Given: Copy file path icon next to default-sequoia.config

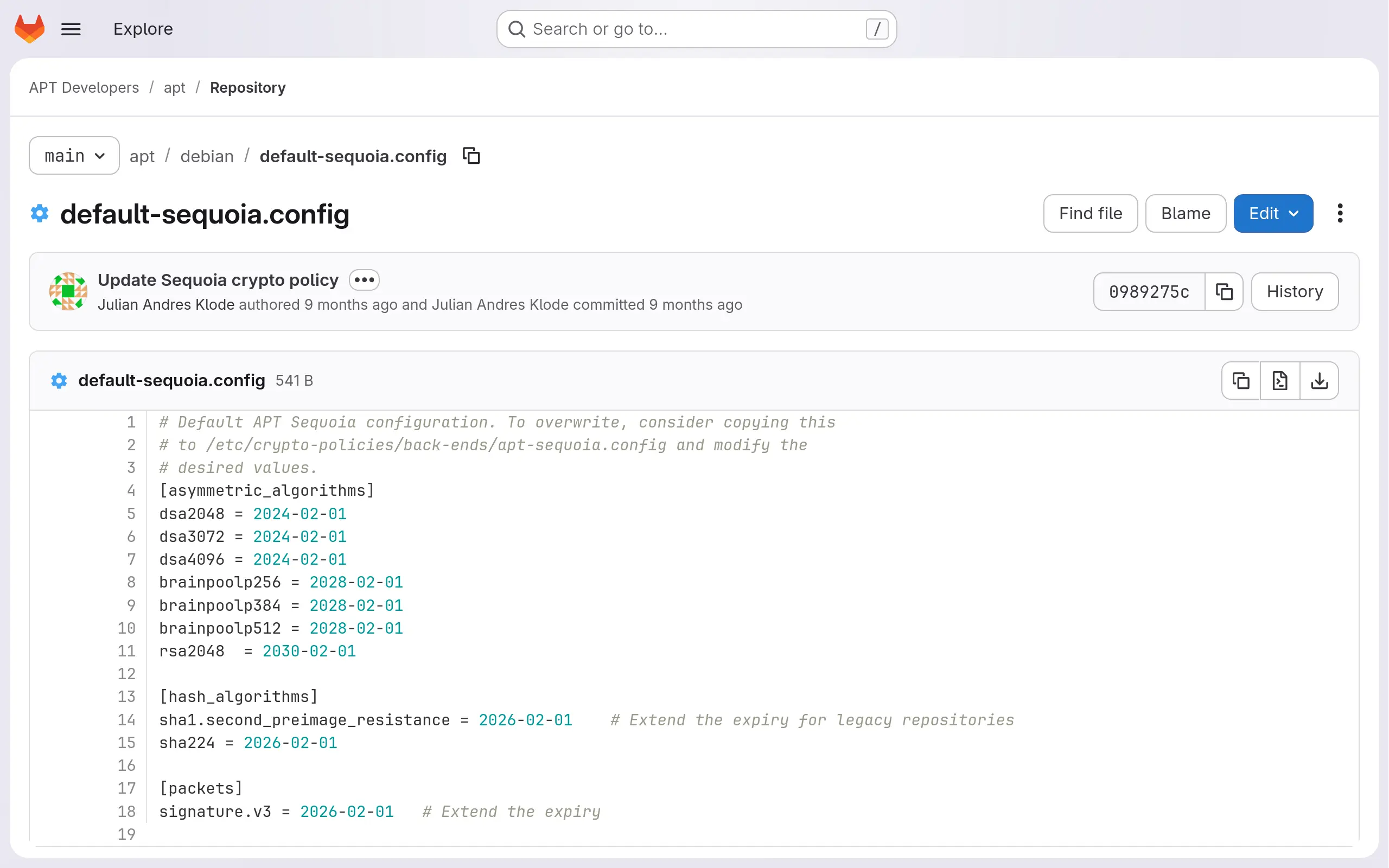Looking at the screenshot, I should click(x=471, y=156).
